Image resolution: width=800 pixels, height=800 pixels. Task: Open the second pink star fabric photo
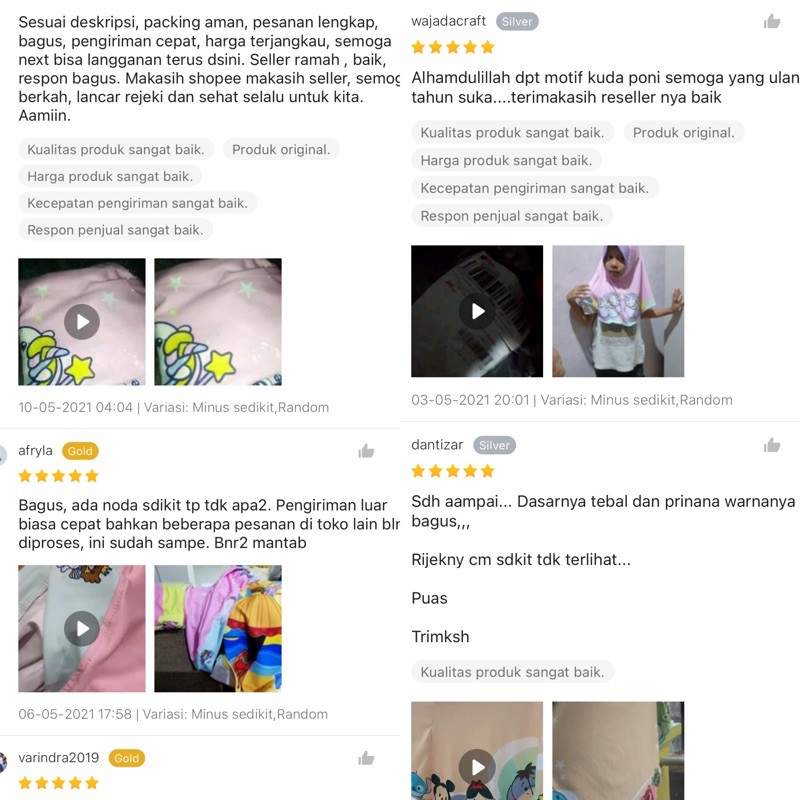[x=218, y=322]
